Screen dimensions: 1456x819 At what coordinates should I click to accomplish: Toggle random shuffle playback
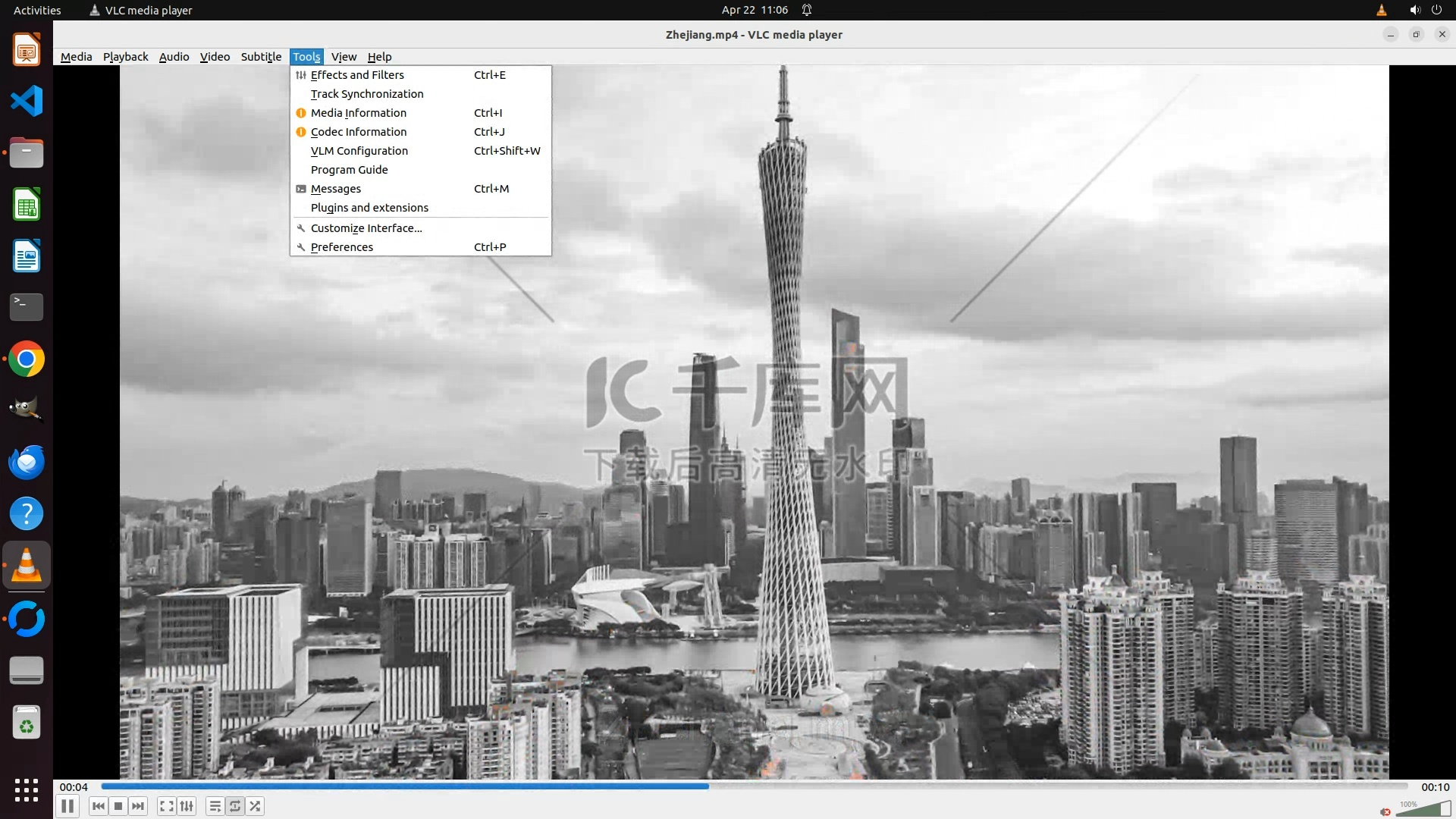pyautogui.click(x=256, y=806)
